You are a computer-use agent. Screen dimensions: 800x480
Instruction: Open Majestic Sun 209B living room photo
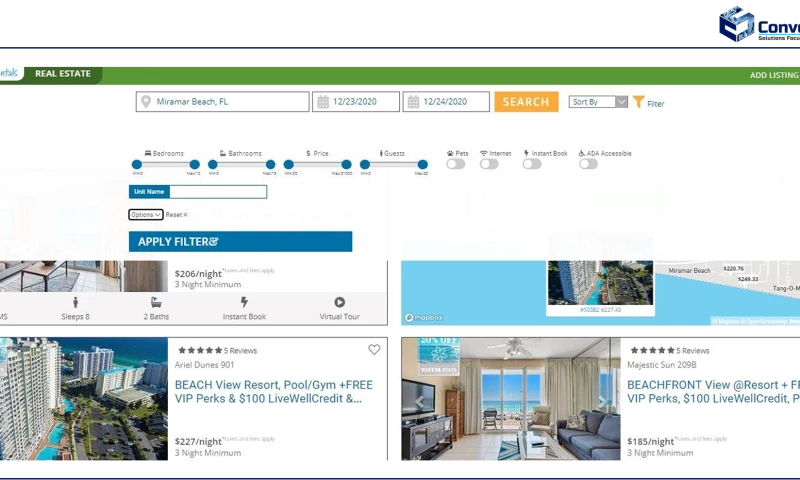click(x=511, y=398)
